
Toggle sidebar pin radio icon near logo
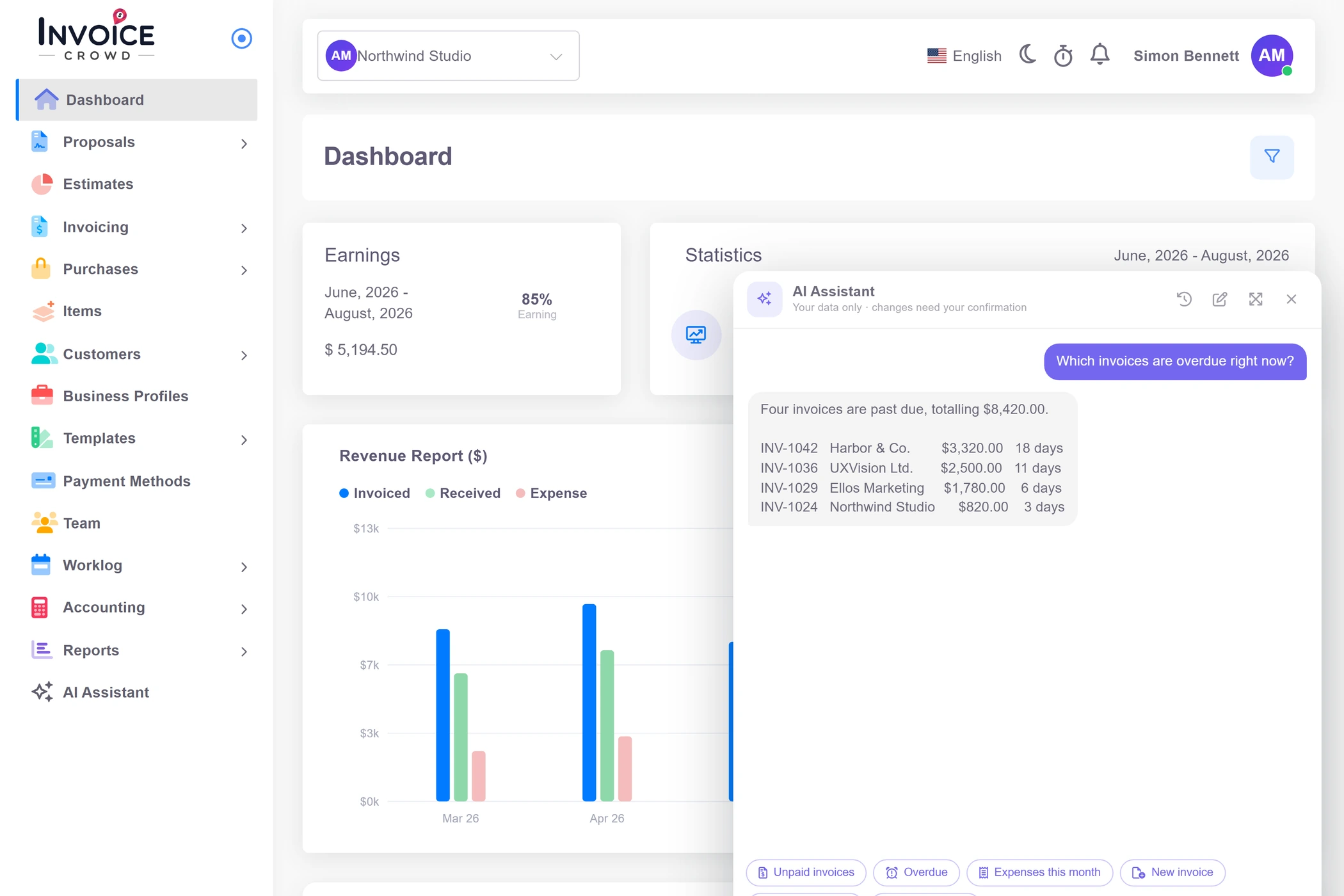point(241,38)
